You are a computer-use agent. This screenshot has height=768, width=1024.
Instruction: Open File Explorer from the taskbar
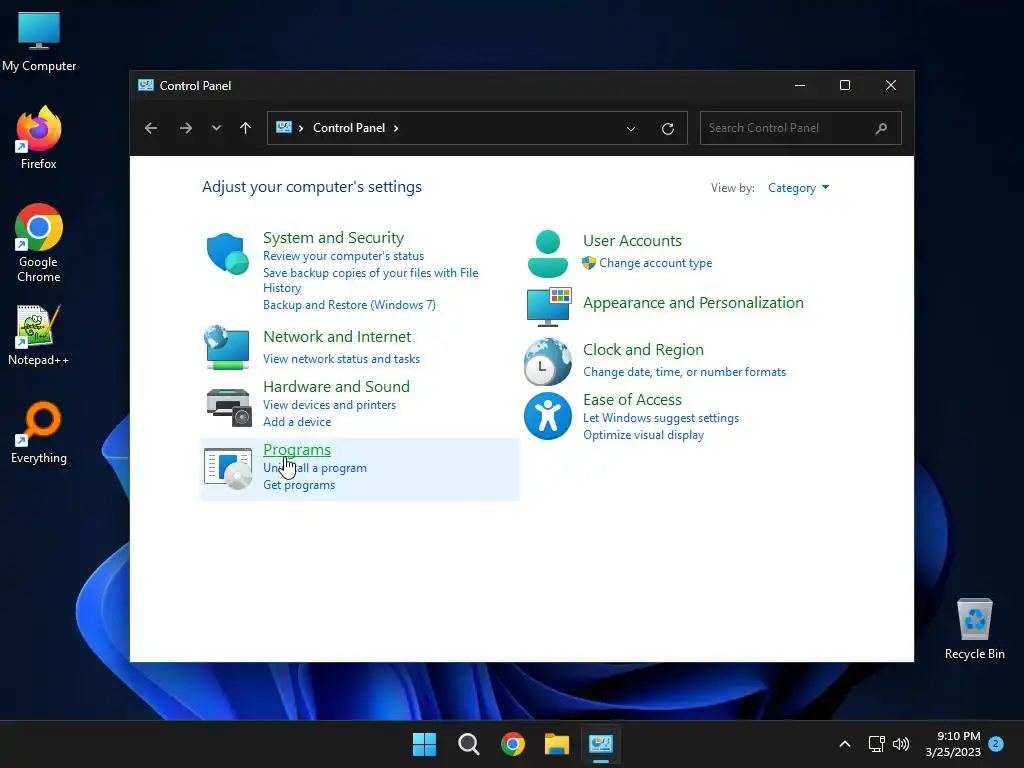pos(557,744)
